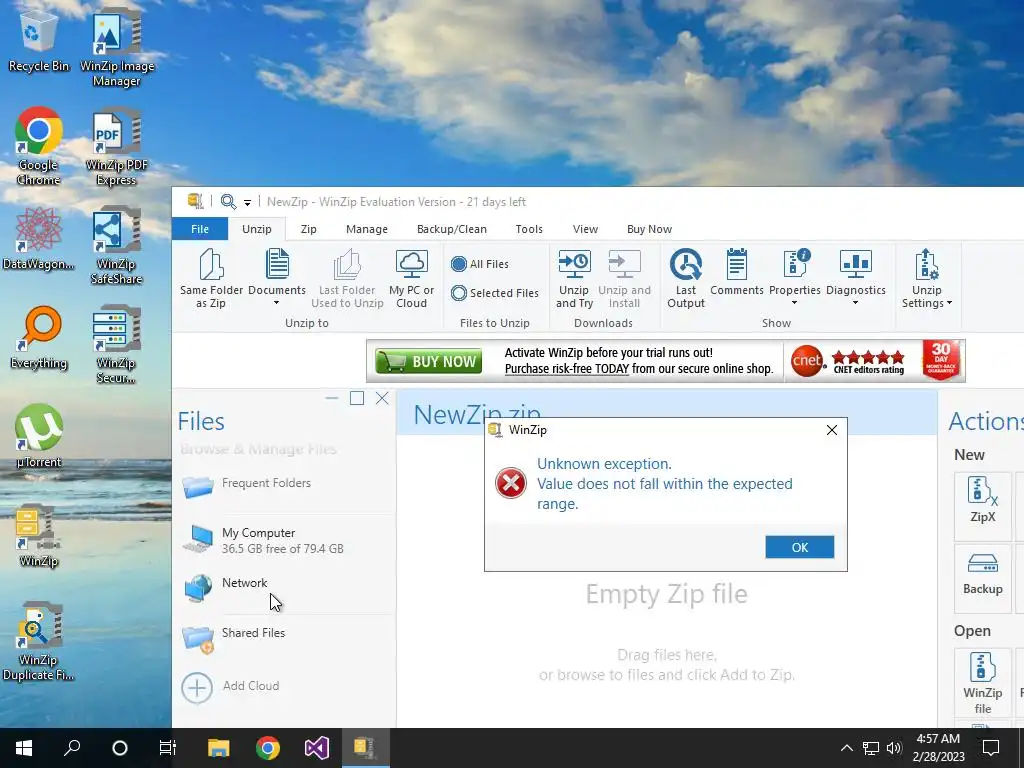Open the Diagnostics icon
1024x768 pixels.
click(x=856, y=263)
